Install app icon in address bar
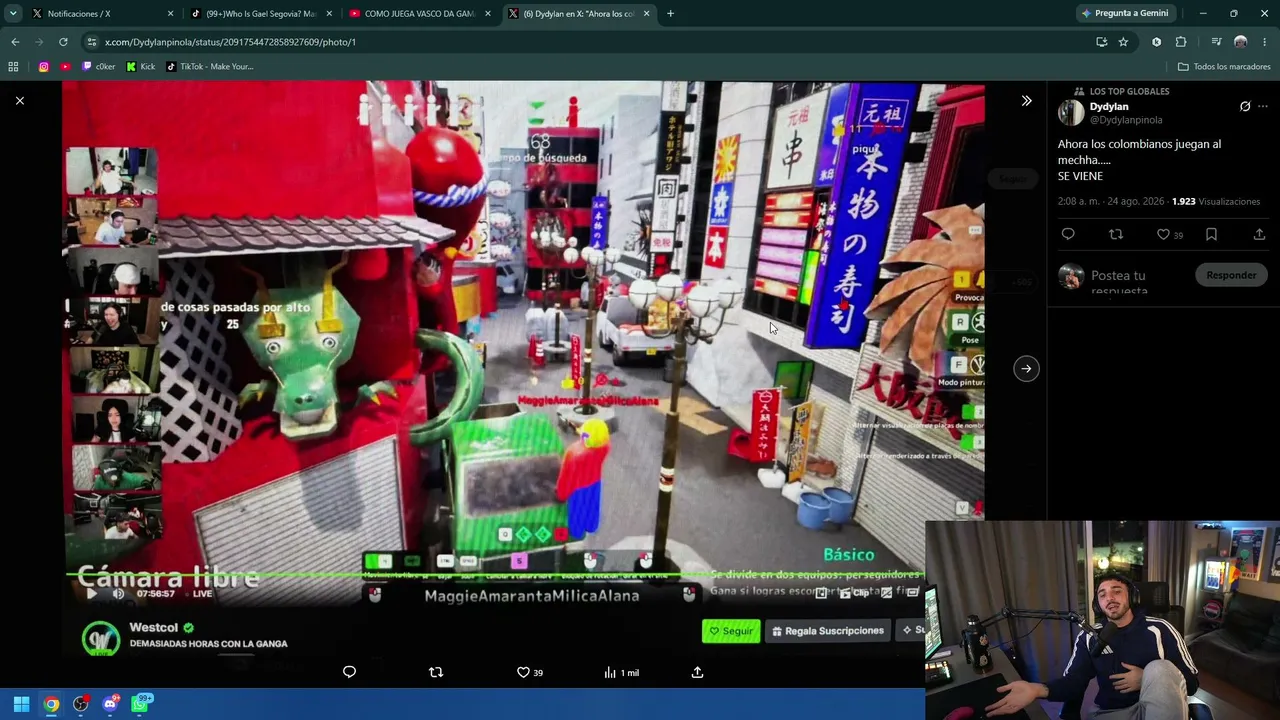1280x720 pixels. pos(1101,42)
